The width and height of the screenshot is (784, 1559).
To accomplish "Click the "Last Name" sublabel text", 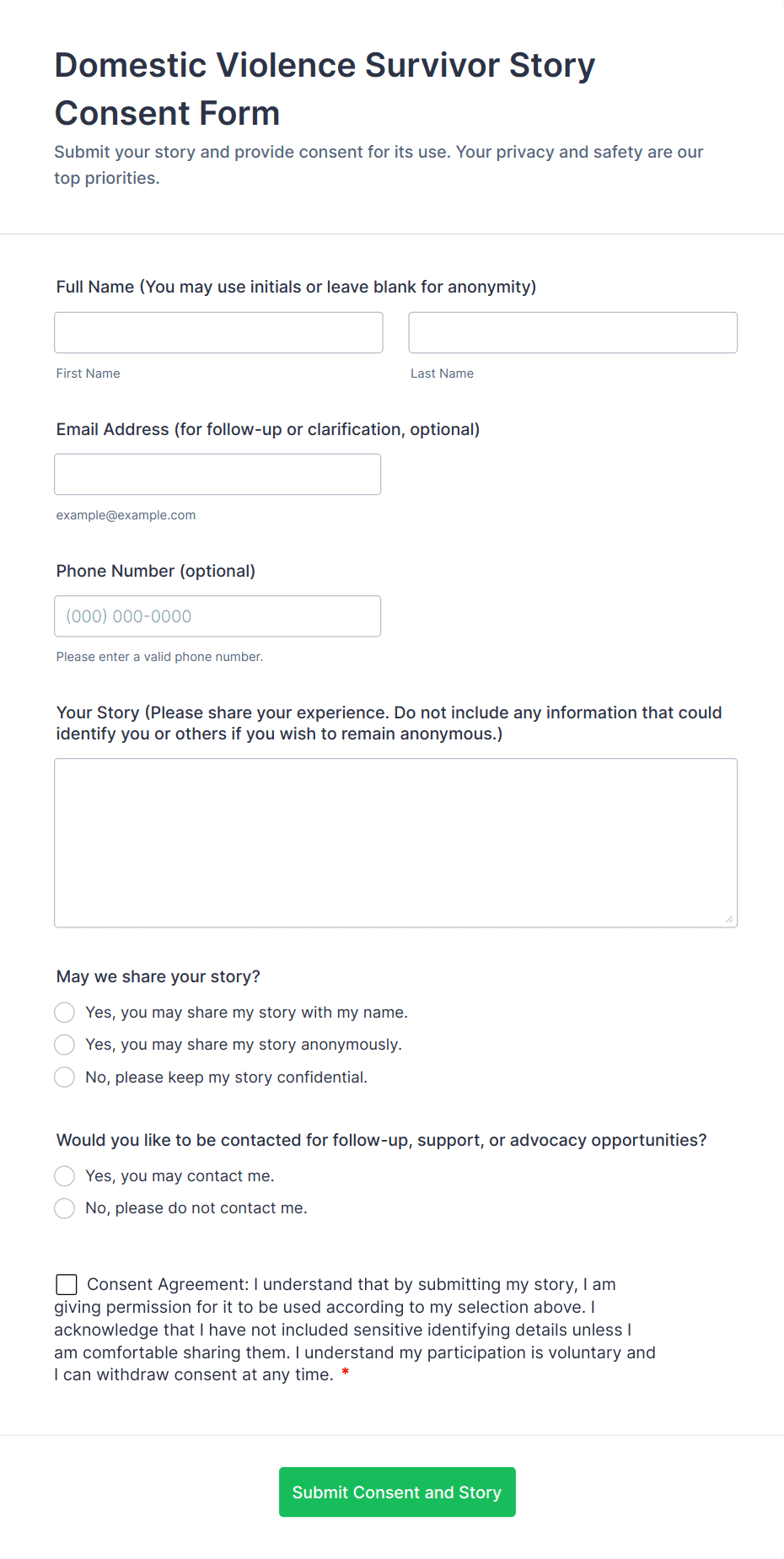I will 442,374.
